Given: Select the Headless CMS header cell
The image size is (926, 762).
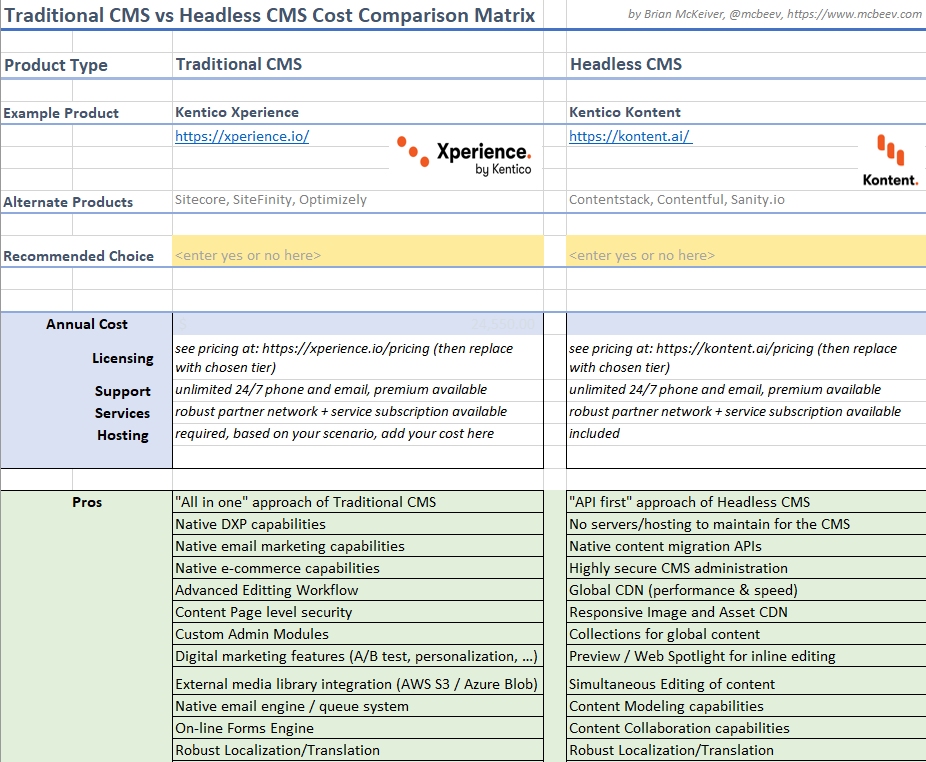Looking at the screenshot, I should [x=746, y=65].
